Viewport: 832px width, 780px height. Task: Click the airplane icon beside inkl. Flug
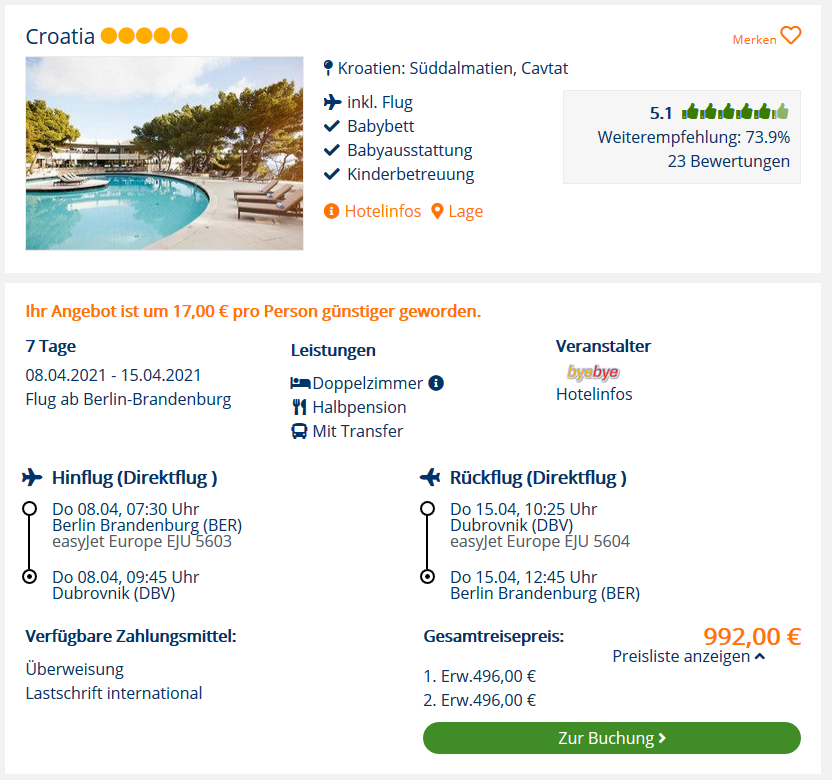point(332,102)
